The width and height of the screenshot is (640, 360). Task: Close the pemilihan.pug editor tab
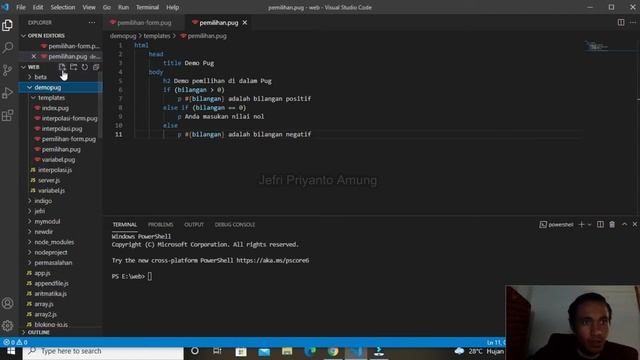tap(245, 23)
